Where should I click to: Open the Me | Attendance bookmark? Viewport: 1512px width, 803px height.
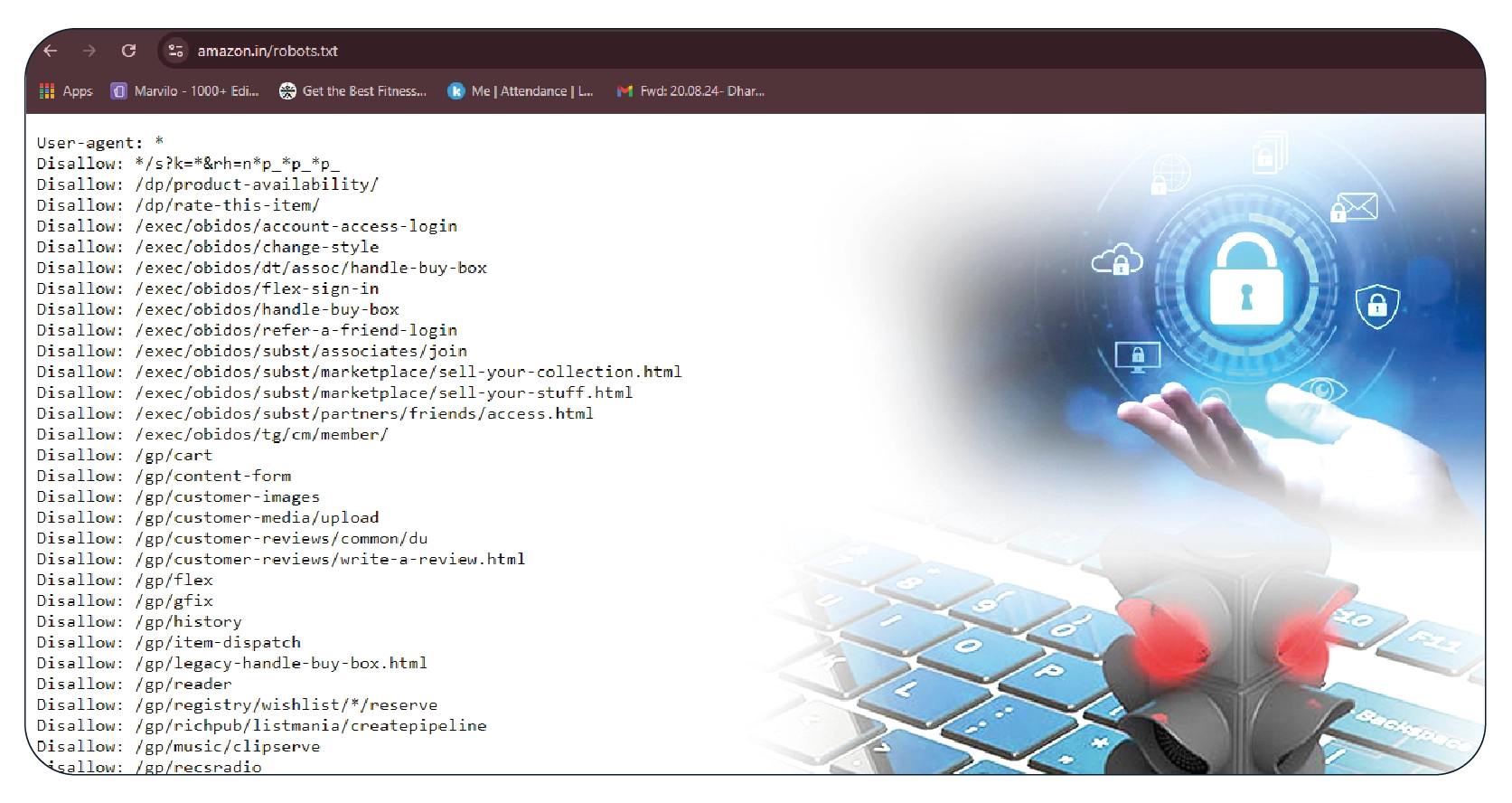point(521,91)
